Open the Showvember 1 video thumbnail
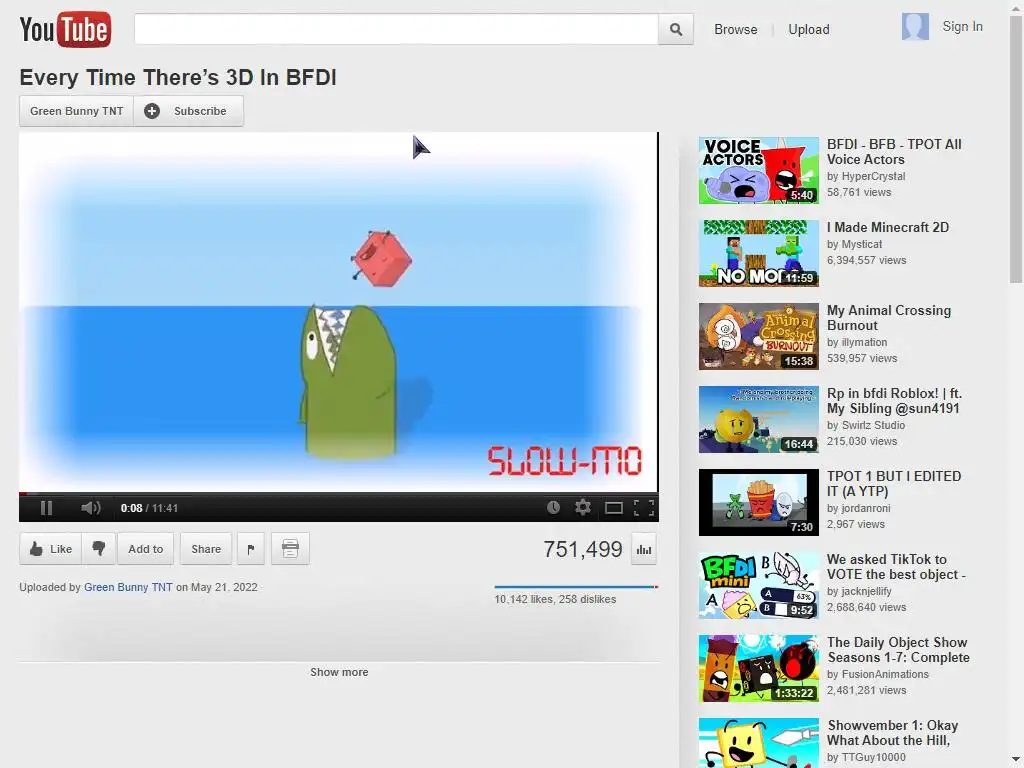 [x=758, y=743]
